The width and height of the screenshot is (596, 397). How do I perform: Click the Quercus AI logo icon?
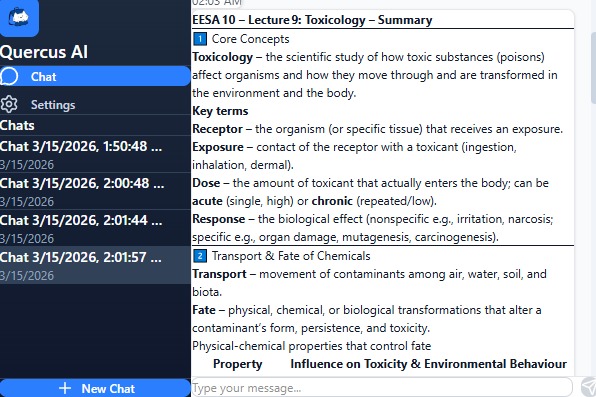(19, 17)
